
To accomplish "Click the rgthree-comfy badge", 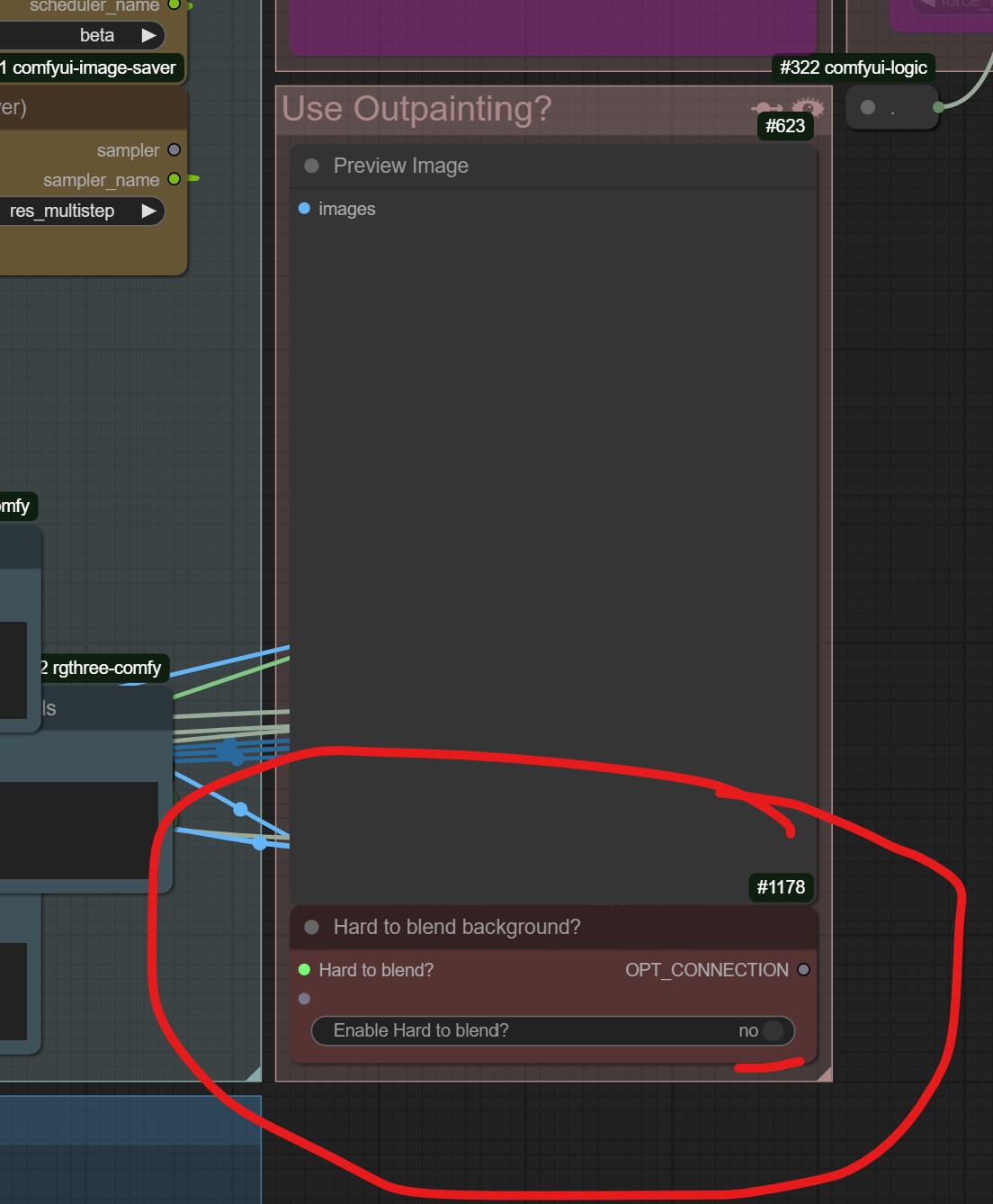I will (103, 668).
